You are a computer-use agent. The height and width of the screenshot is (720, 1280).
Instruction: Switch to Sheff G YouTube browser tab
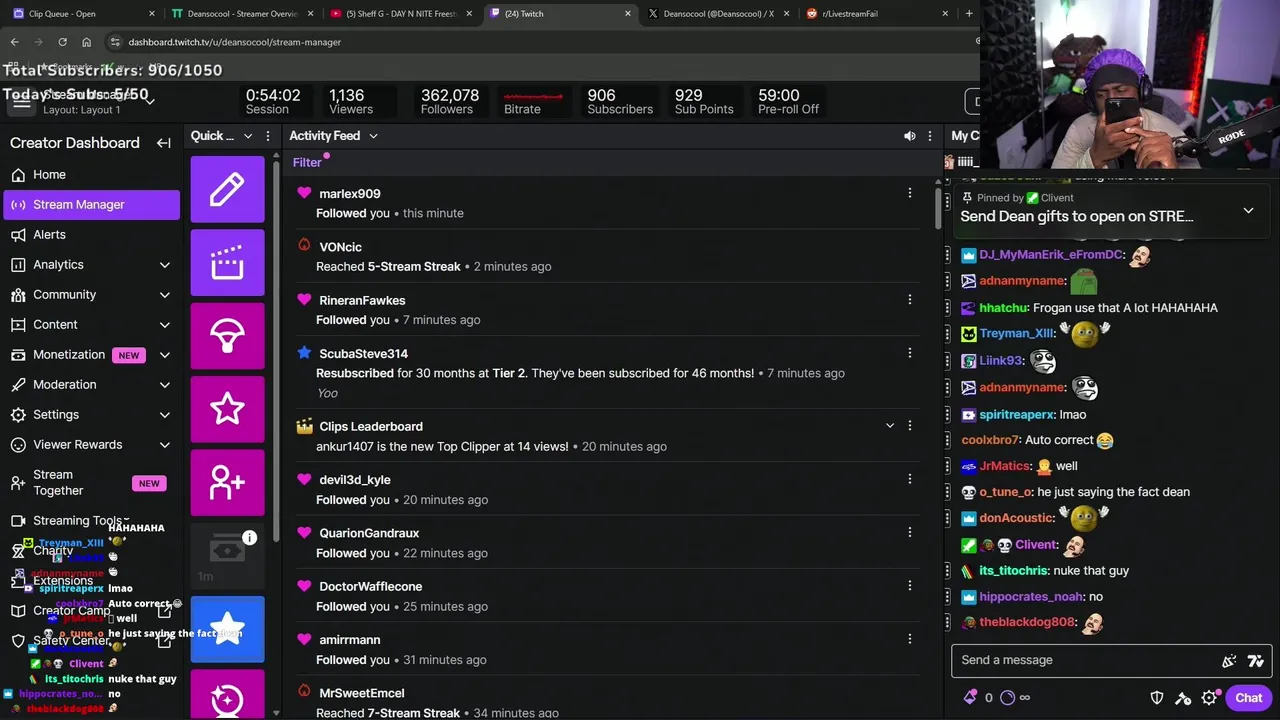pyautogui.click(x=400, y=14)
